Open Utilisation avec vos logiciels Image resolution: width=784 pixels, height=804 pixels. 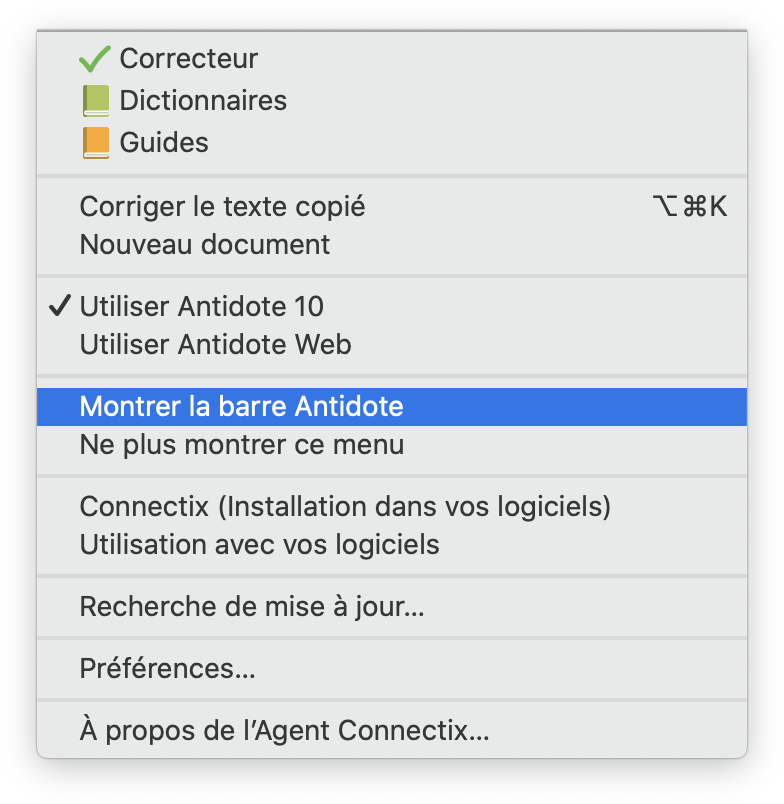(x=259, y=545)
